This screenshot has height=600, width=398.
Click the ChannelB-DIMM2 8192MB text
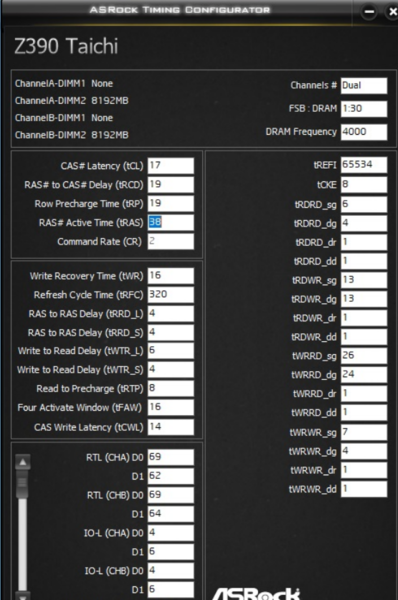72,135
